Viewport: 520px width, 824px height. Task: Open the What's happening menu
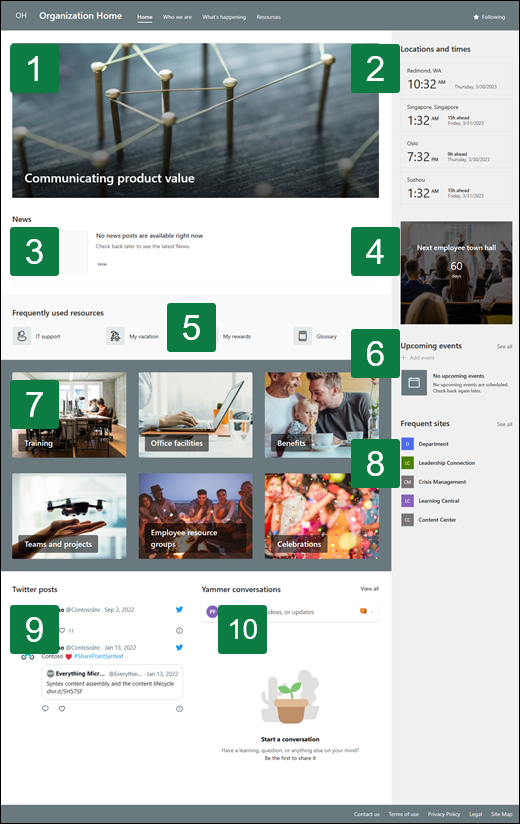[x=224, y=17]
